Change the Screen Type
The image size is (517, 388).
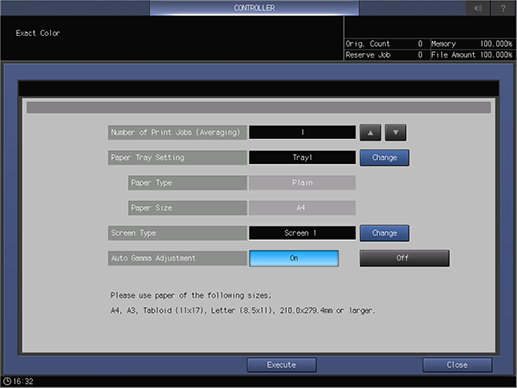[x=384, y=233]
